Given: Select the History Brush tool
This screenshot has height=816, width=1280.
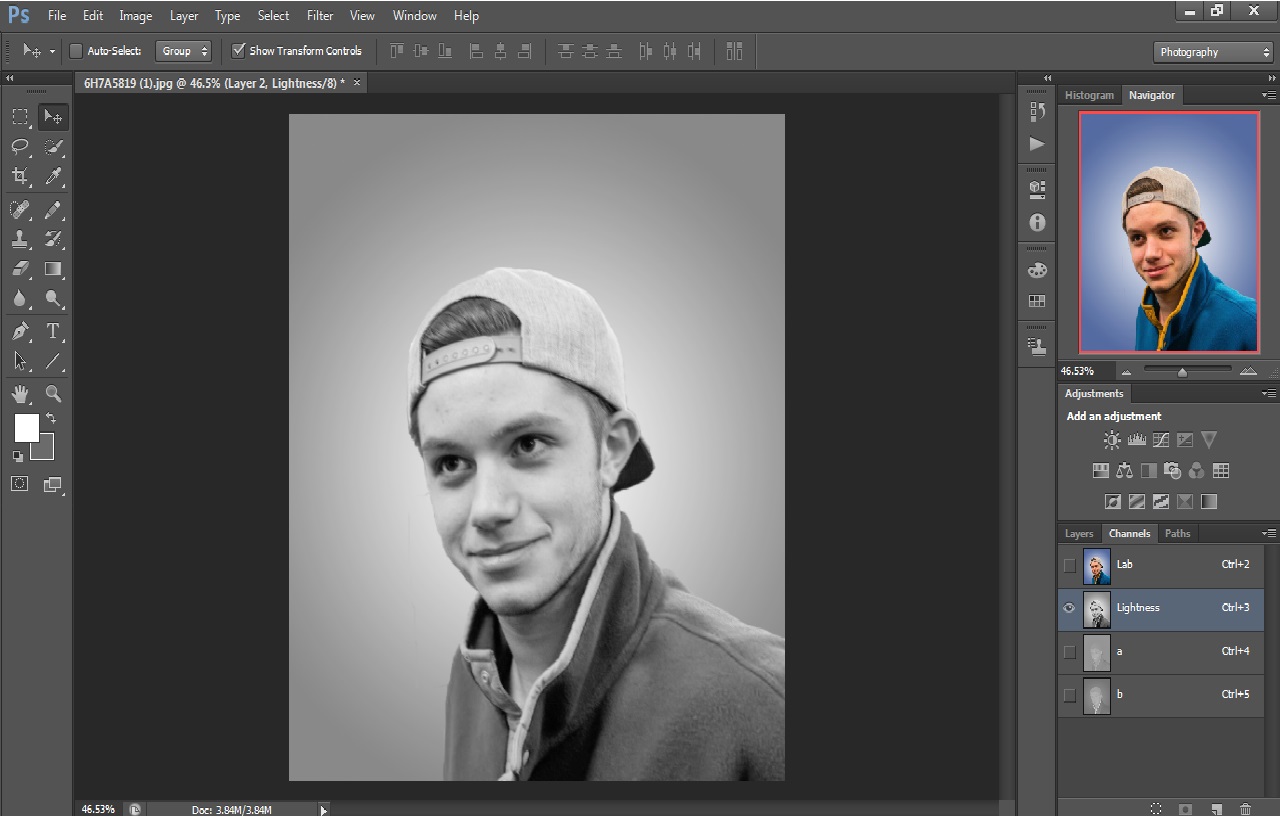Looking at the screenshot, I should [x=54, y=239].
